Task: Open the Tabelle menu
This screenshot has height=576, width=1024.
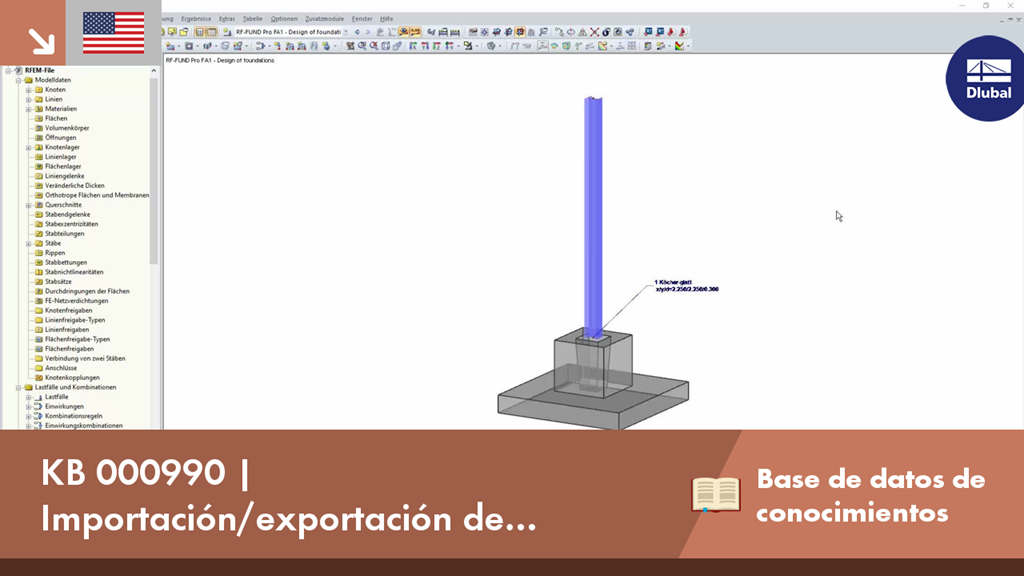Action: pos(252,19)
